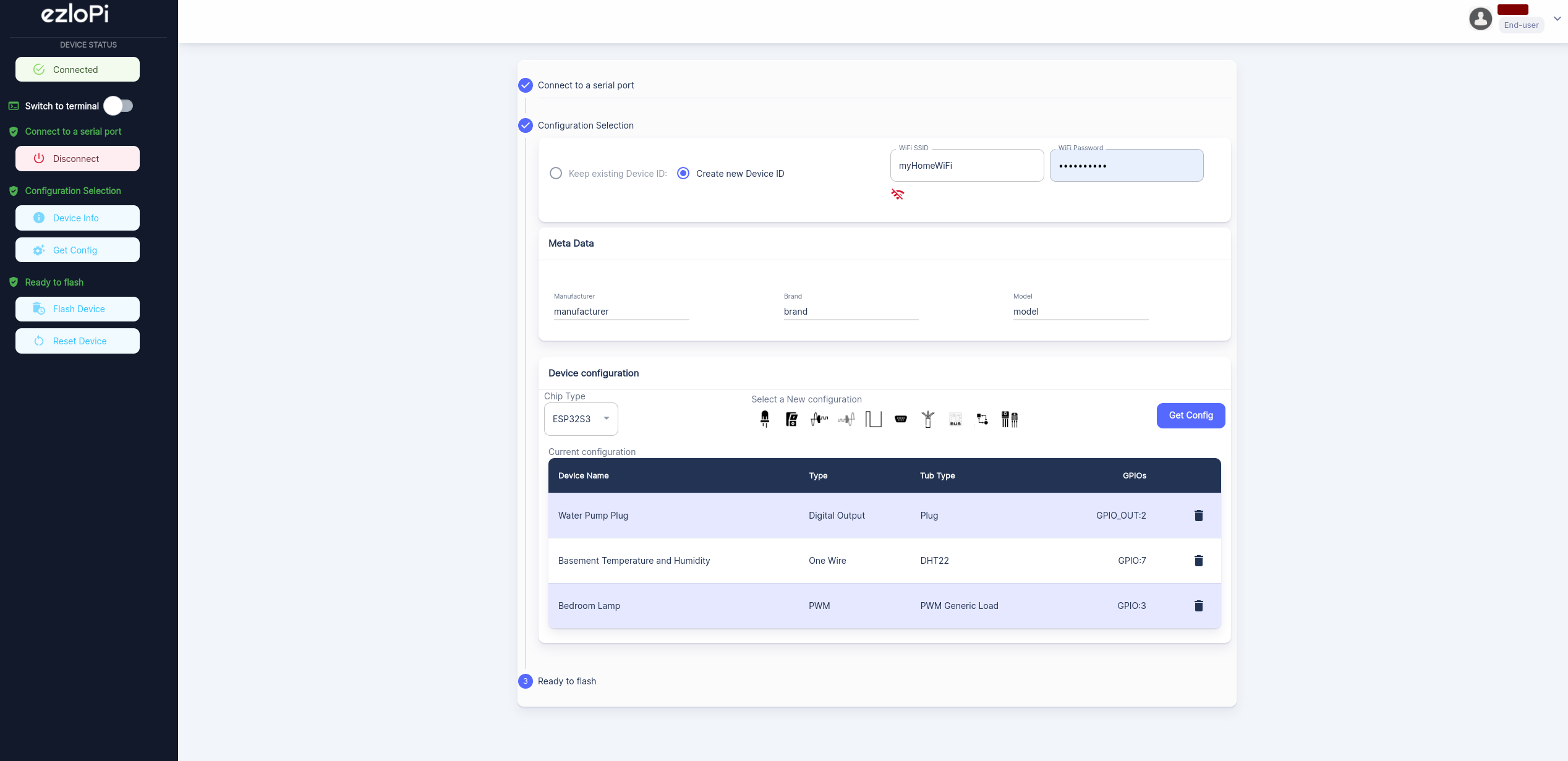1568x761 pixels.
Task: Delete the Bedroom Lamp row
Action: 1198,606
